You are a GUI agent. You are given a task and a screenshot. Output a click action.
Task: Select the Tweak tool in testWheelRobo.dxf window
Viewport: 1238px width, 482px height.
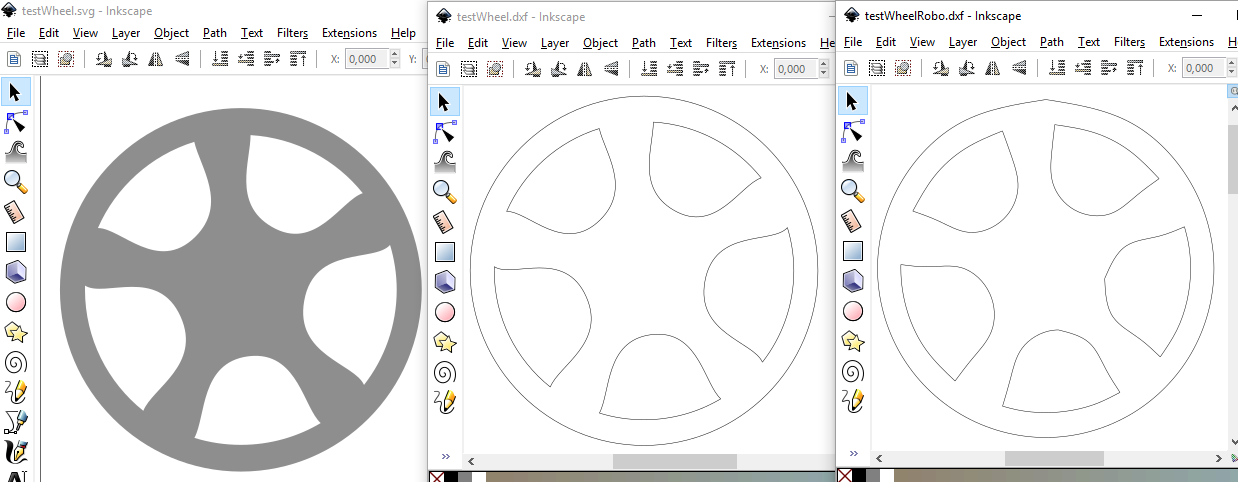852,160
